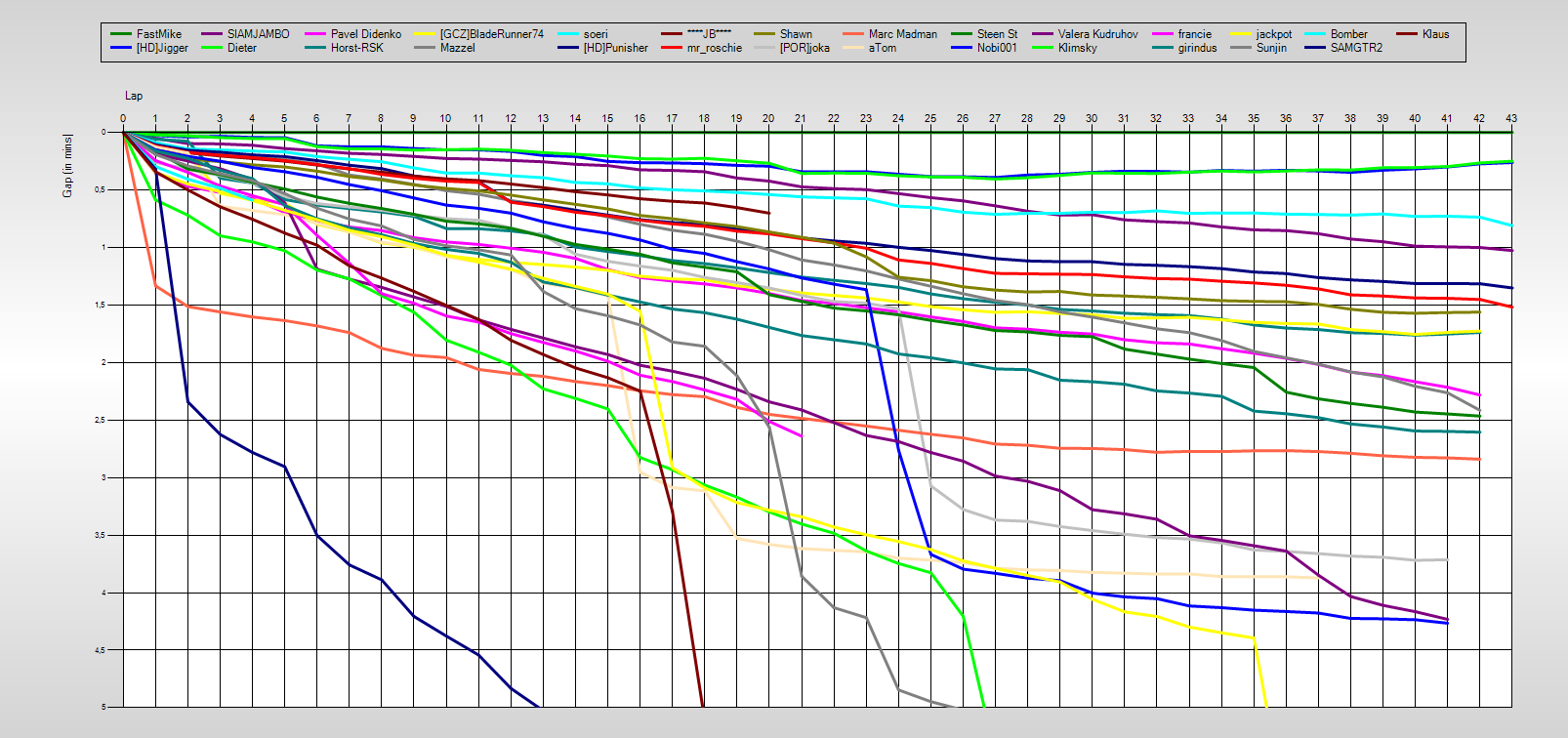Select the SAMGTR2 legend entry
Screen dimensions: 1568x738
tap(1356, 48)
